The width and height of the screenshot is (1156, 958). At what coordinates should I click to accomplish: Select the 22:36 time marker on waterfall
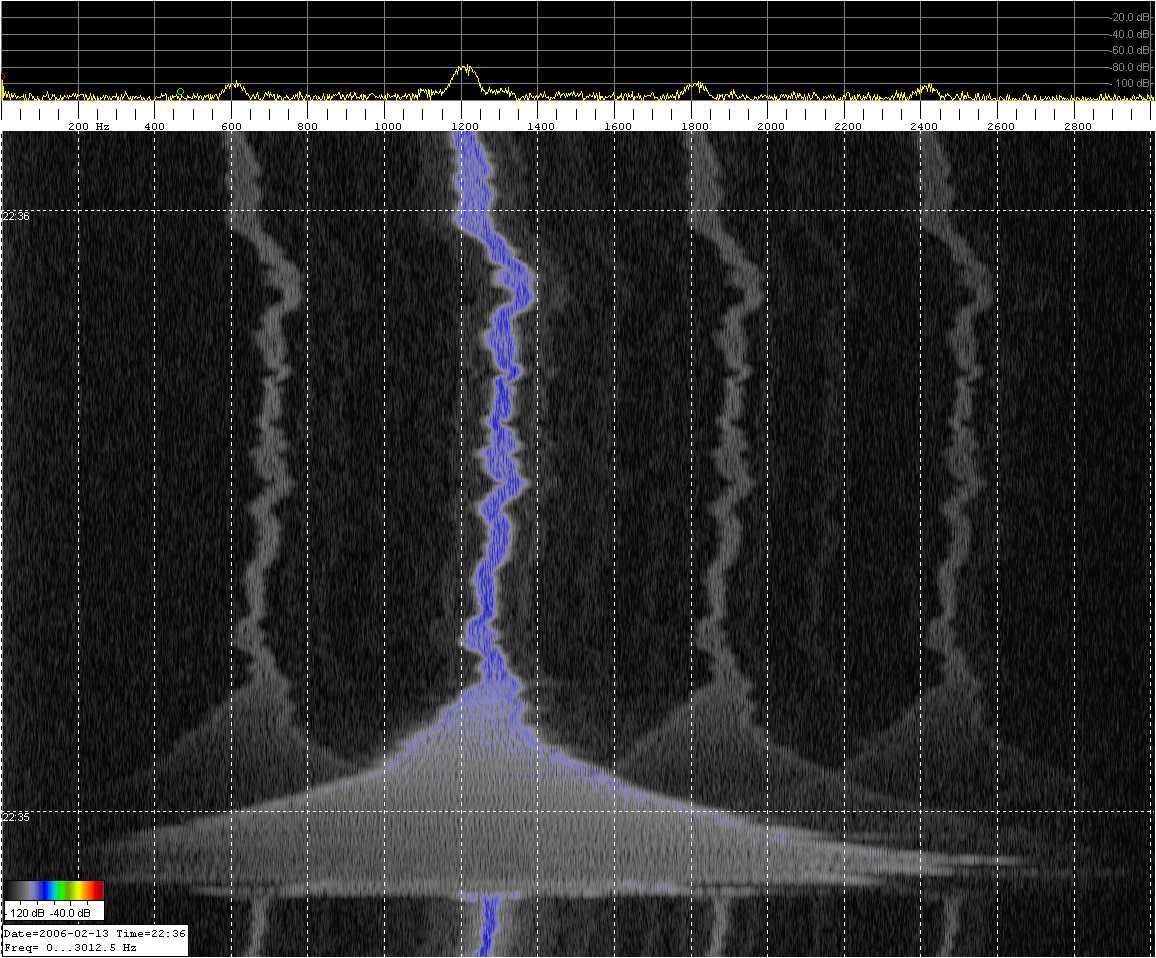16,216
